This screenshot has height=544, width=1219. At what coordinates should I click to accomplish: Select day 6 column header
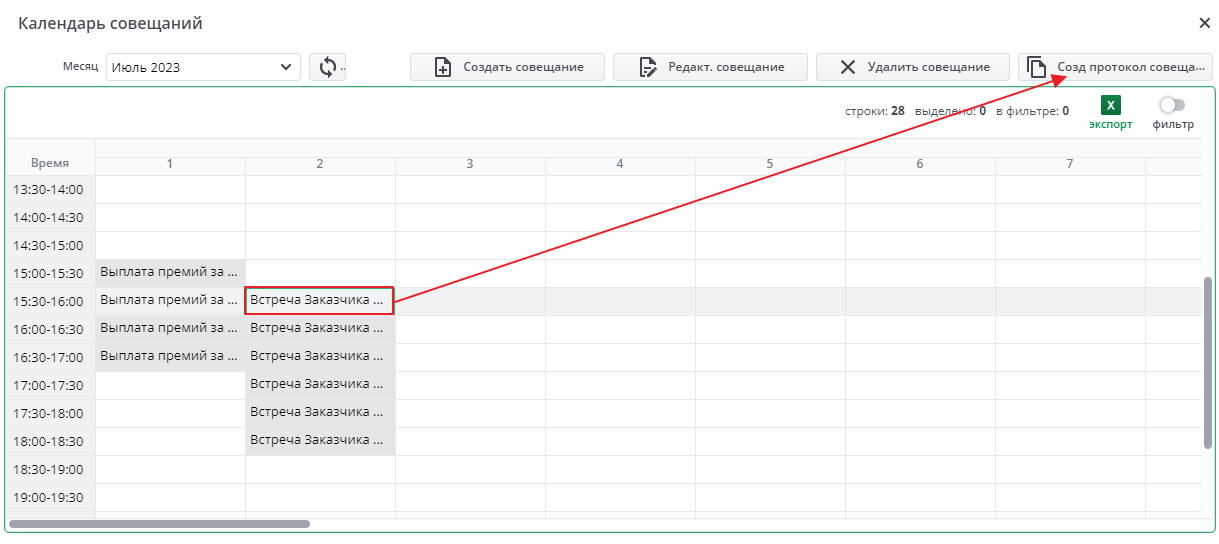pos(920,163)
